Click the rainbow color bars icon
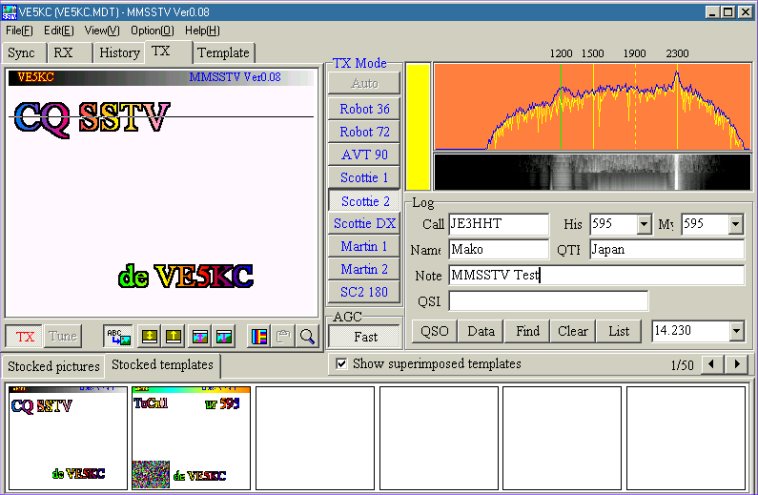The height and width of the screenshot is (495, 758). [259, 336]
